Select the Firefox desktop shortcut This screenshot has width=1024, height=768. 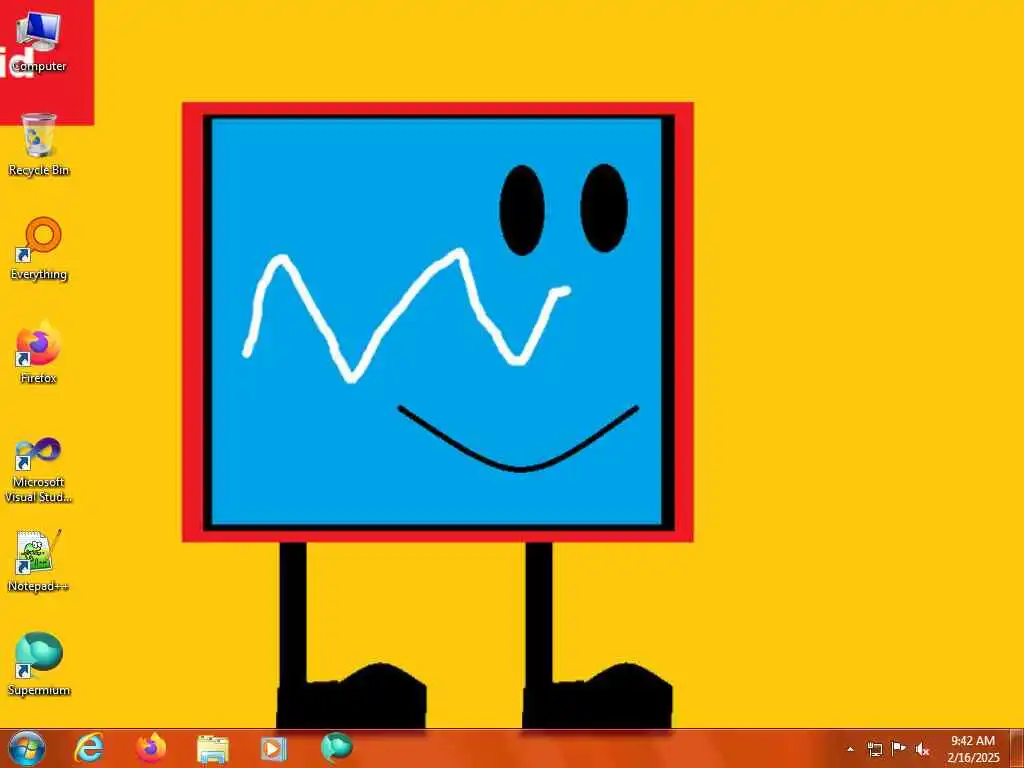click(39, 352)
